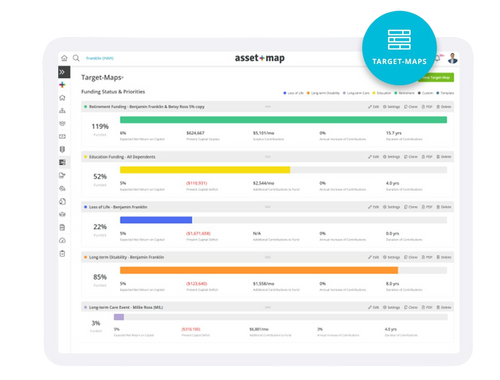The image size is (500, 380).
Task: Select the 'Education Funding - All Dependents' title
Action: (122, 157)
